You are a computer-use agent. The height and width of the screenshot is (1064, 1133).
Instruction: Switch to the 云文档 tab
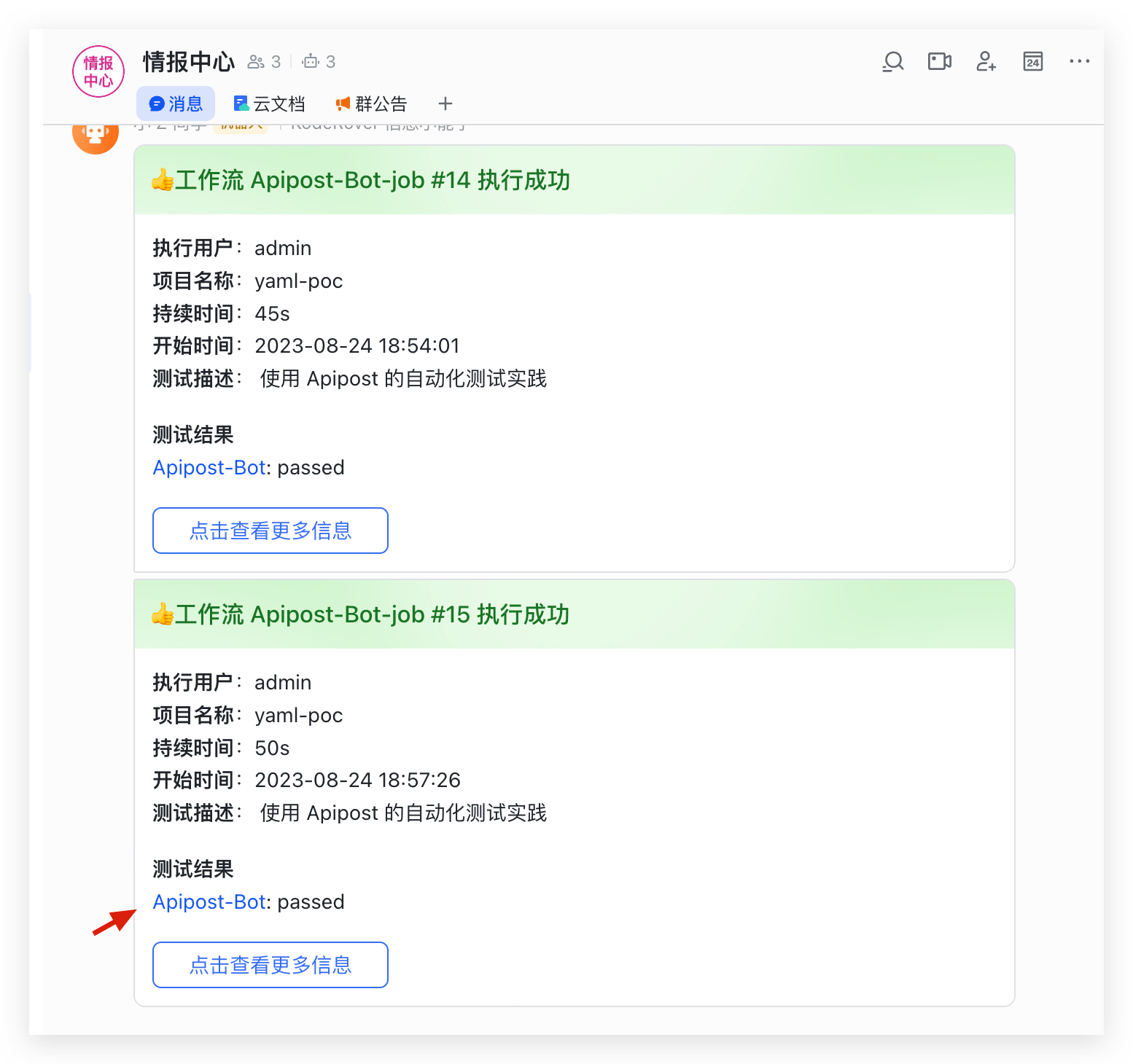(269, 104)
